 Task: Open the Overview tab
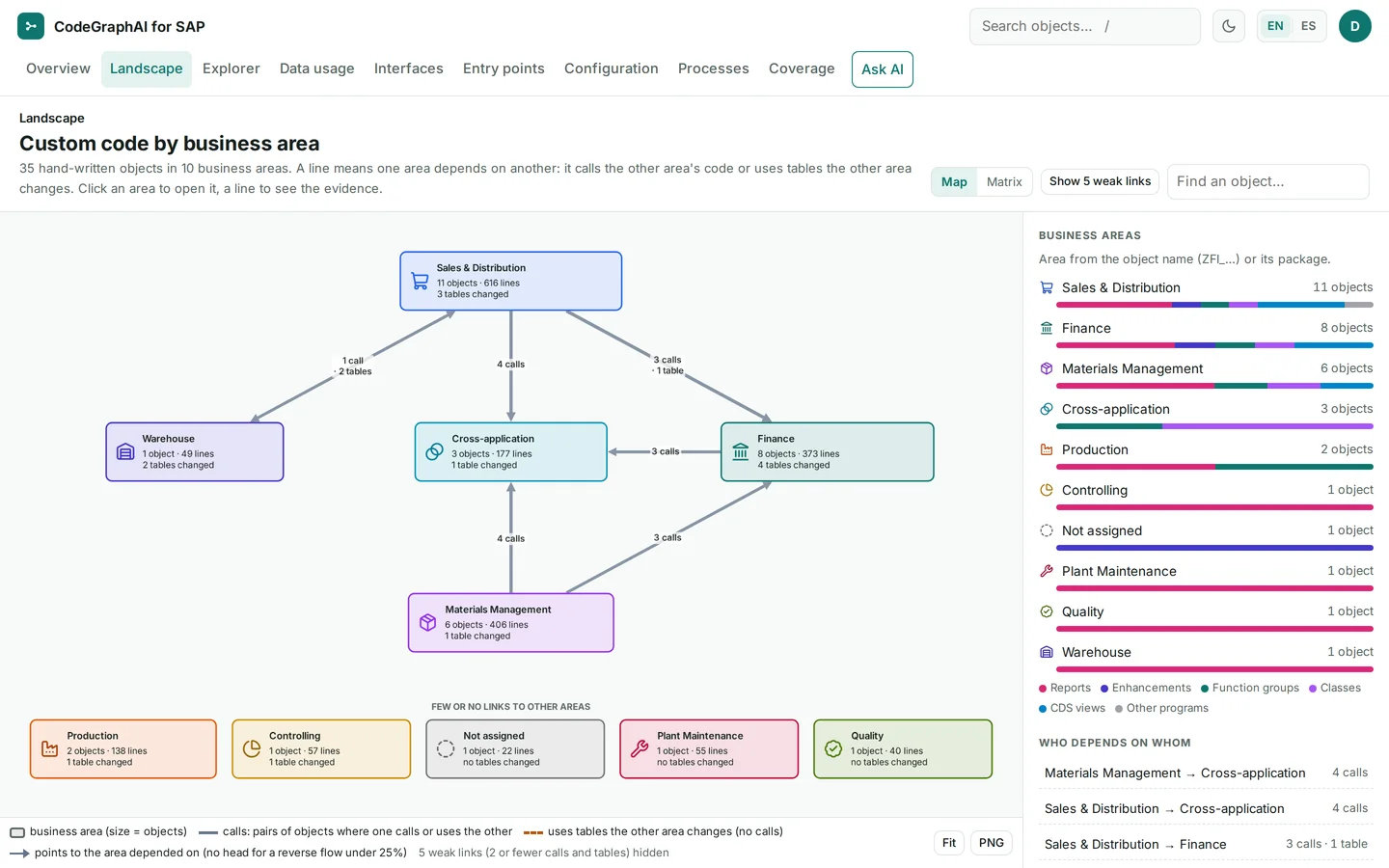pos(58,68)
